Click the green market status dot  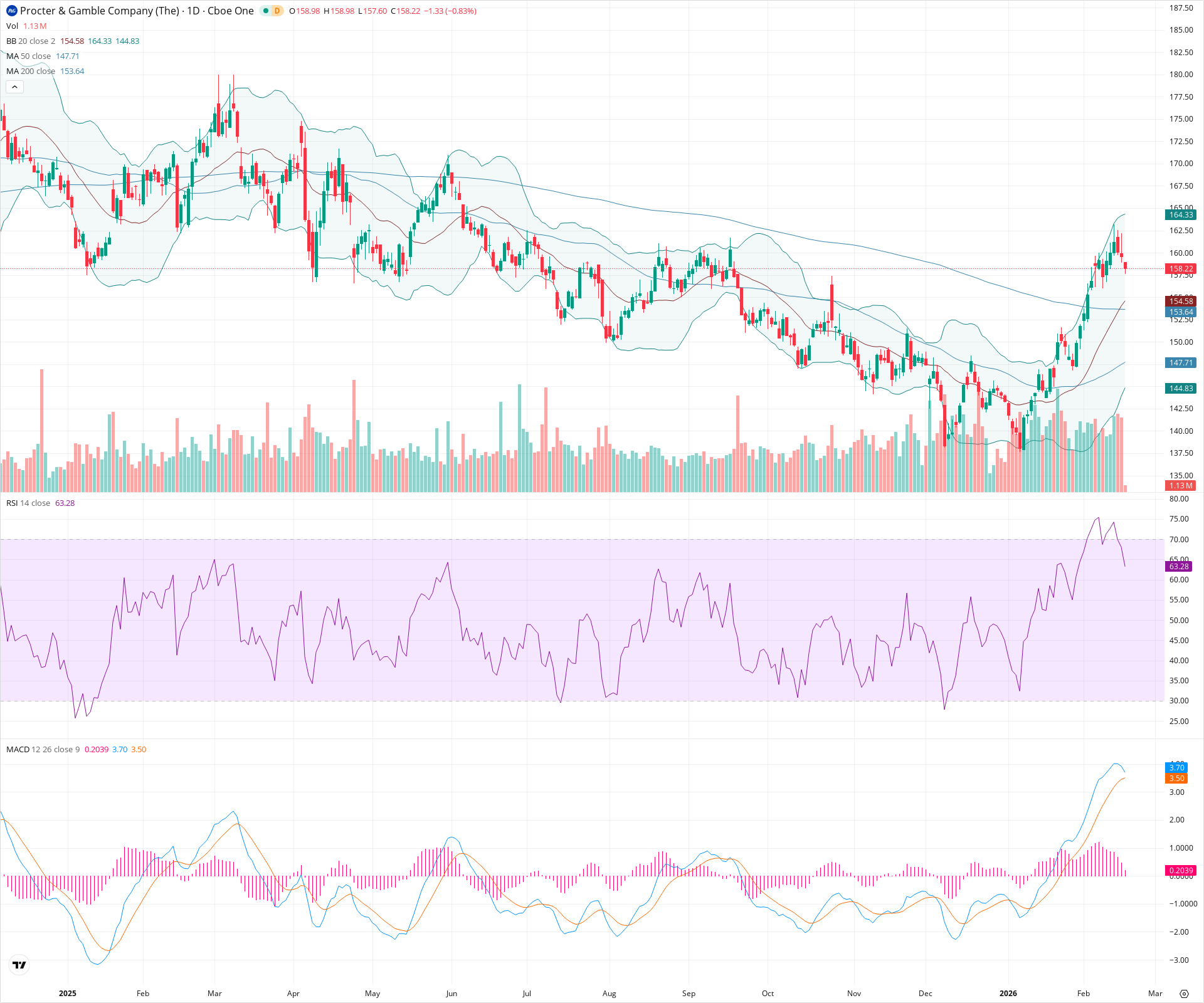tap(265, 11)
